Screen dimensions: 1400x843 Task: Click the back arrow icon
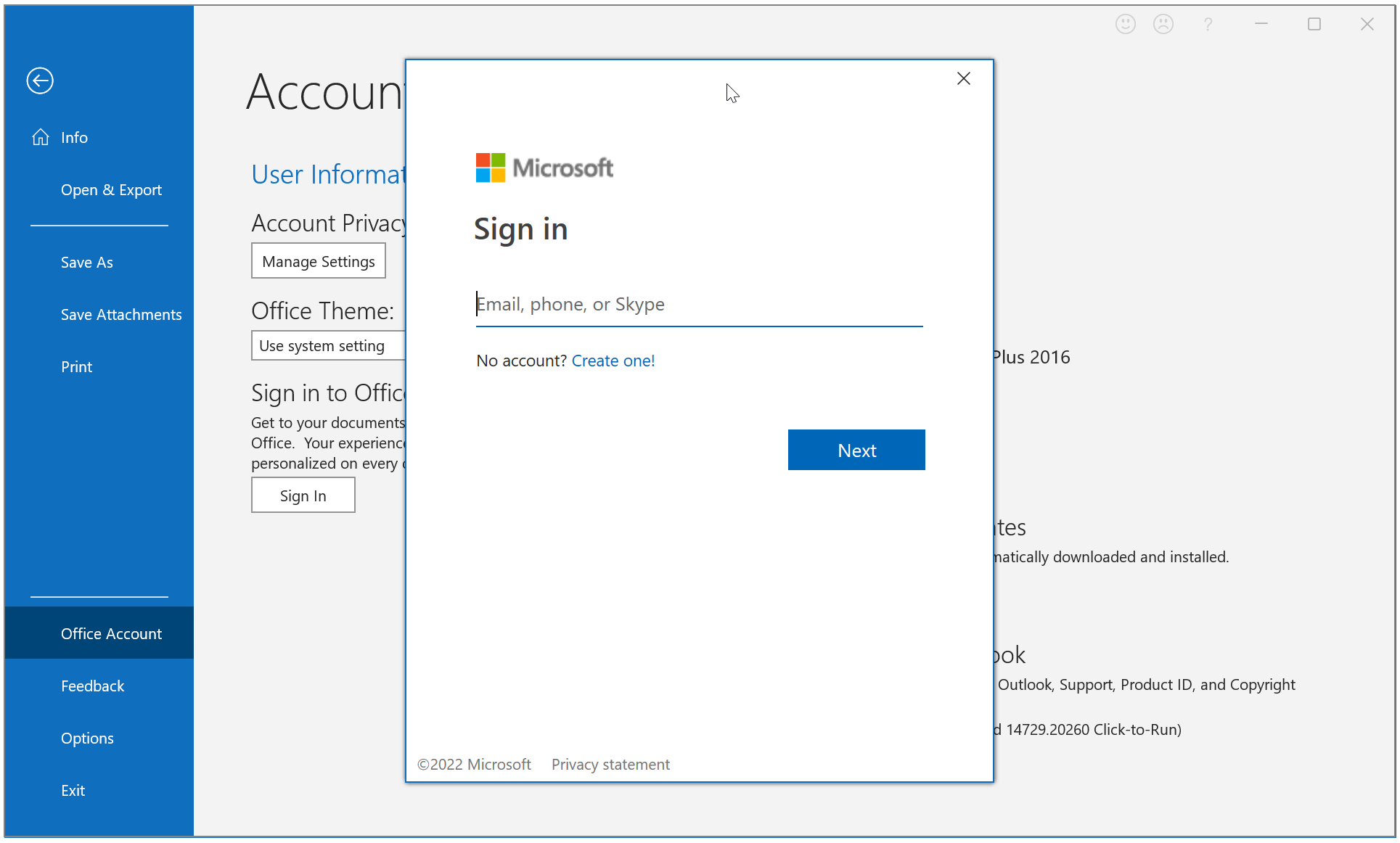40,81
